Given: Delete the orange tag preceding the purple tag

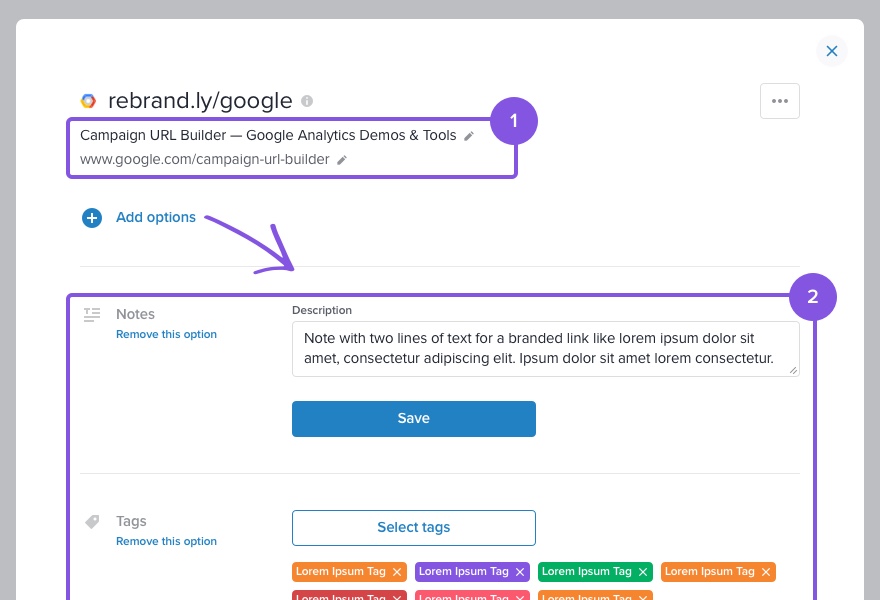Looking at the screenshot, I should tap(397, 572).
